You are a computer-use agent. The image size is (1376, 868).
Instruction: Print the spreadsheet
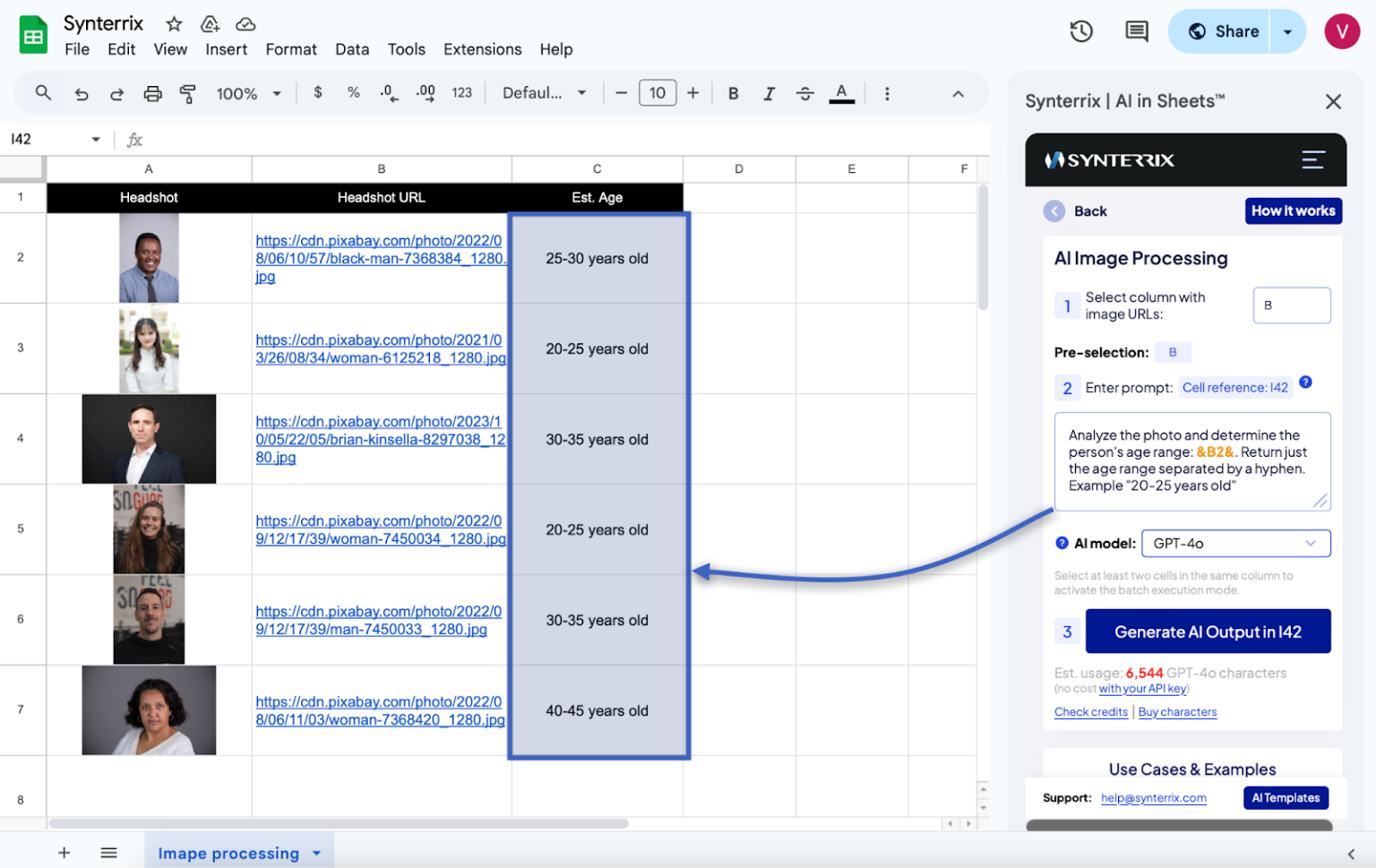click(x=152, y=92)
